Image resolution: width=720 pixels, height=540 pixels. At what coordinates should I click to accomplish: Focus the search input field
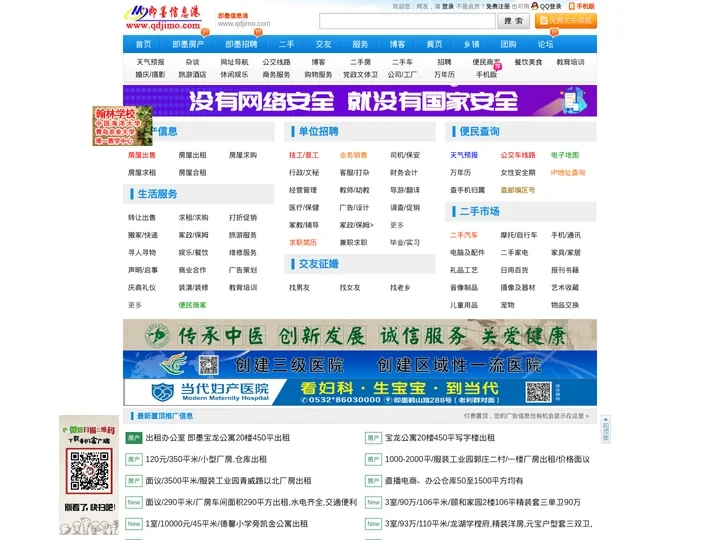[407, 21]
